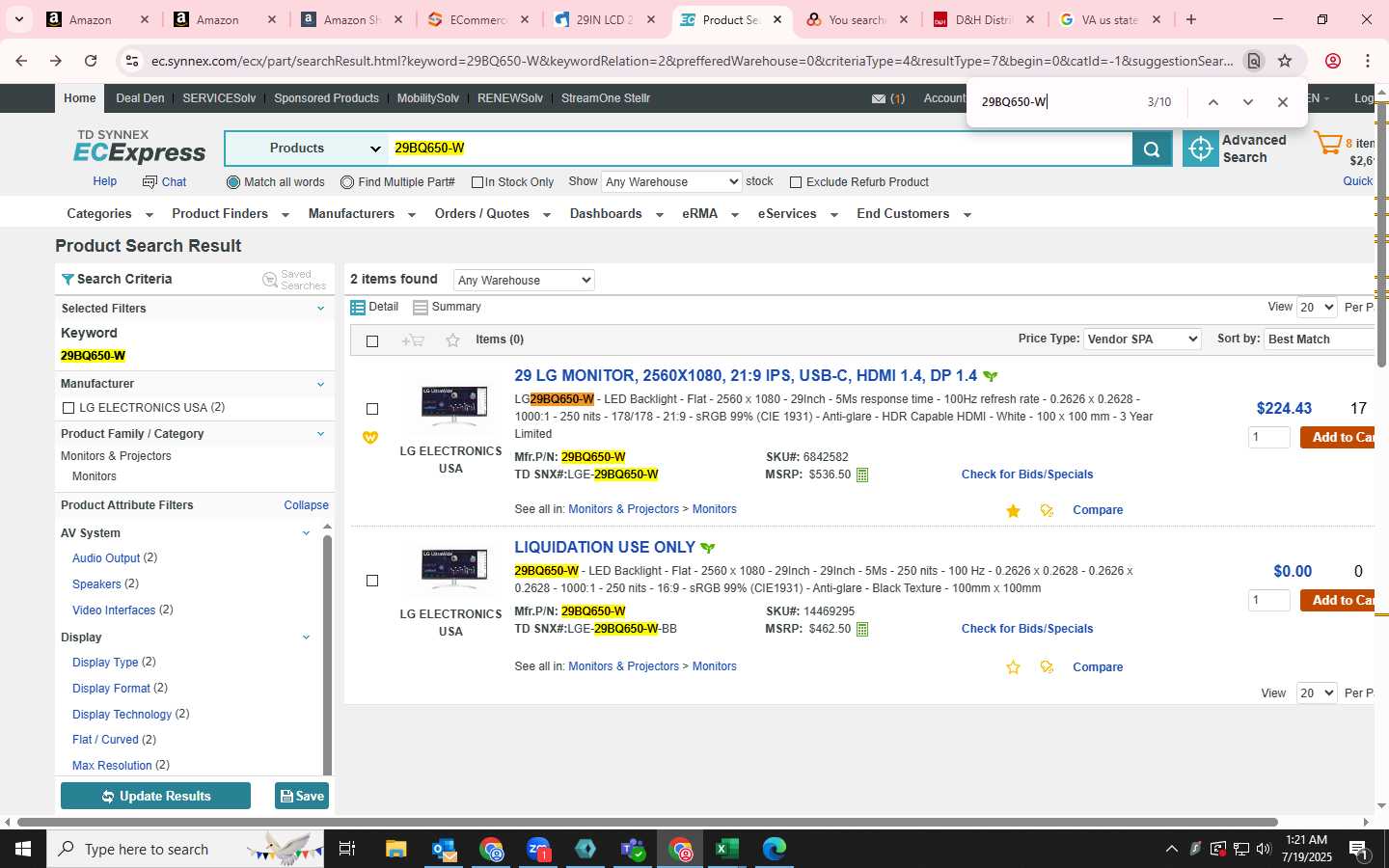The image size is (1389, 868).
Task: Click filter panel vertical scrollbar
Action: pyautogui.click(x=327, y=654)
